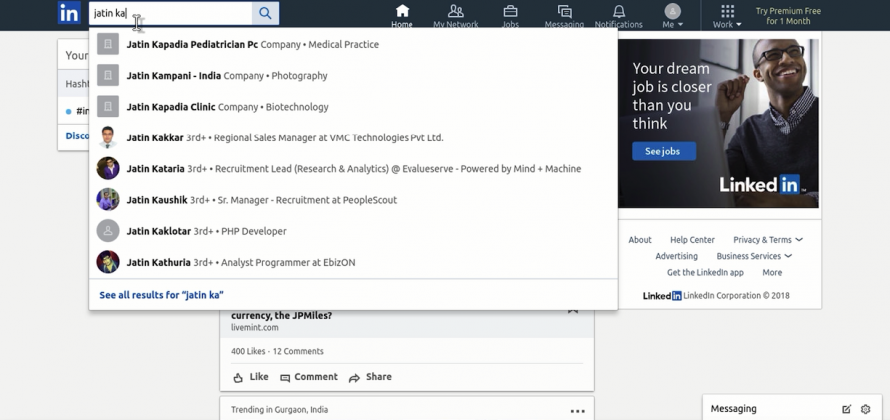Click the LinkedIn logo icon
Screen dimensions: 890x420
[69, 13]
